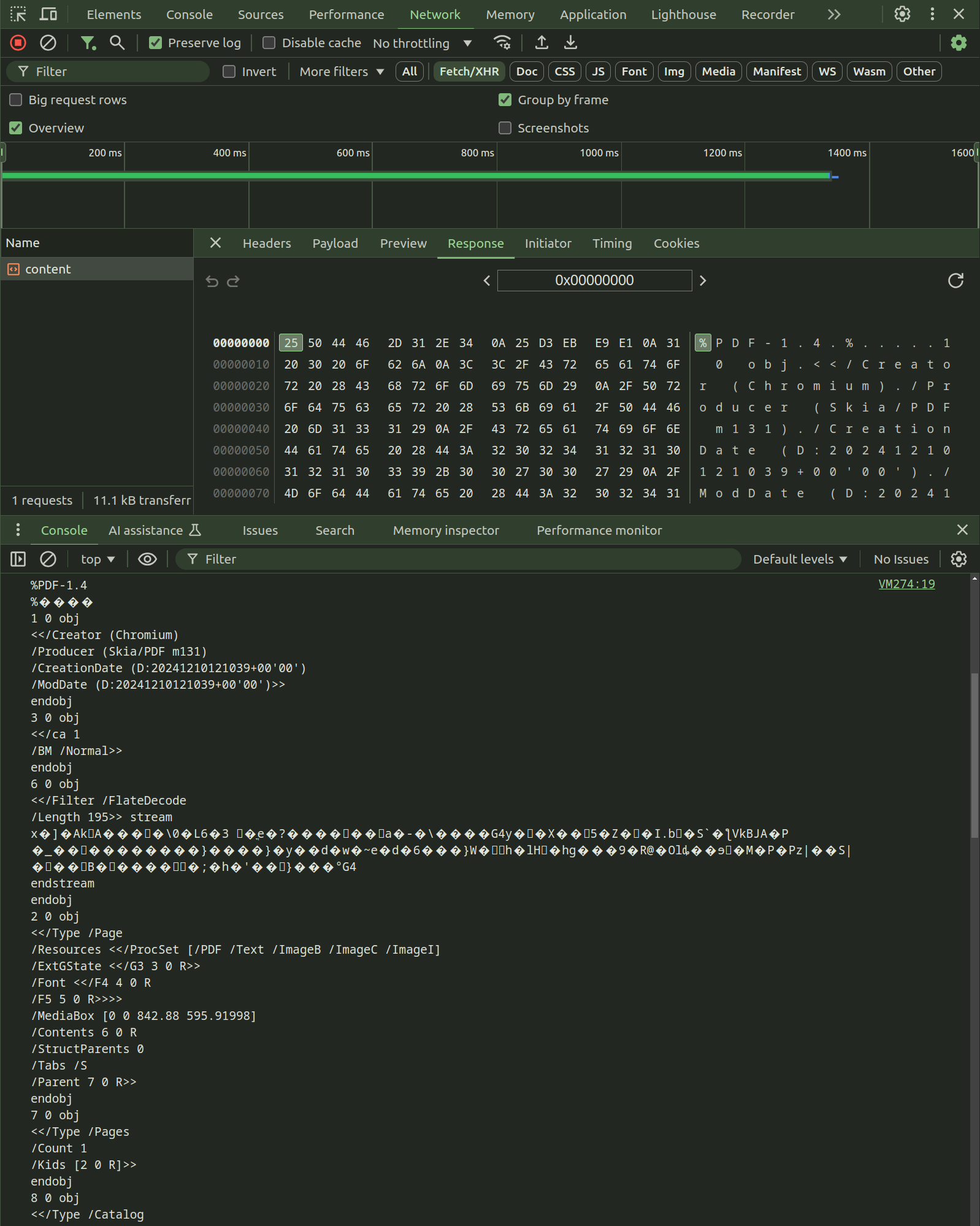Close the request details pane
The width and height of the screenshot is (980, 1226).
pyautogui.click(x=215, y=243)
